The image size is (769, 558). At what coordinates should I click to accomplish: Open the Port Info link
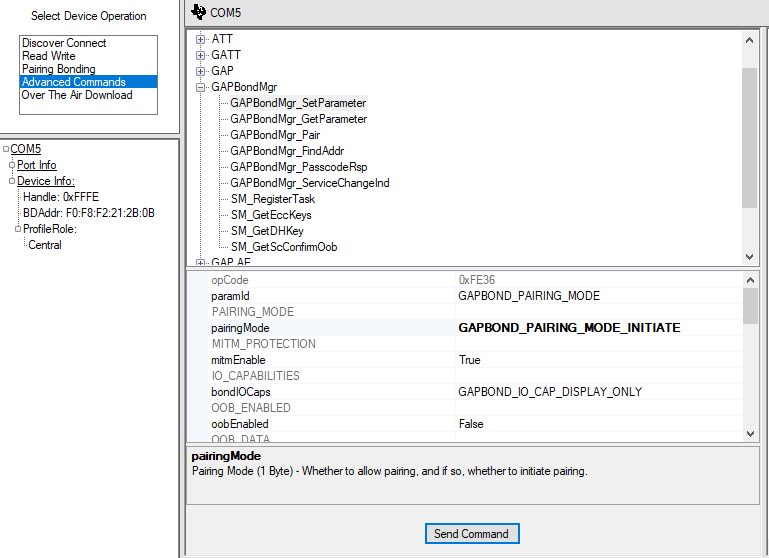pyautogui.click(x=37, y=165)
